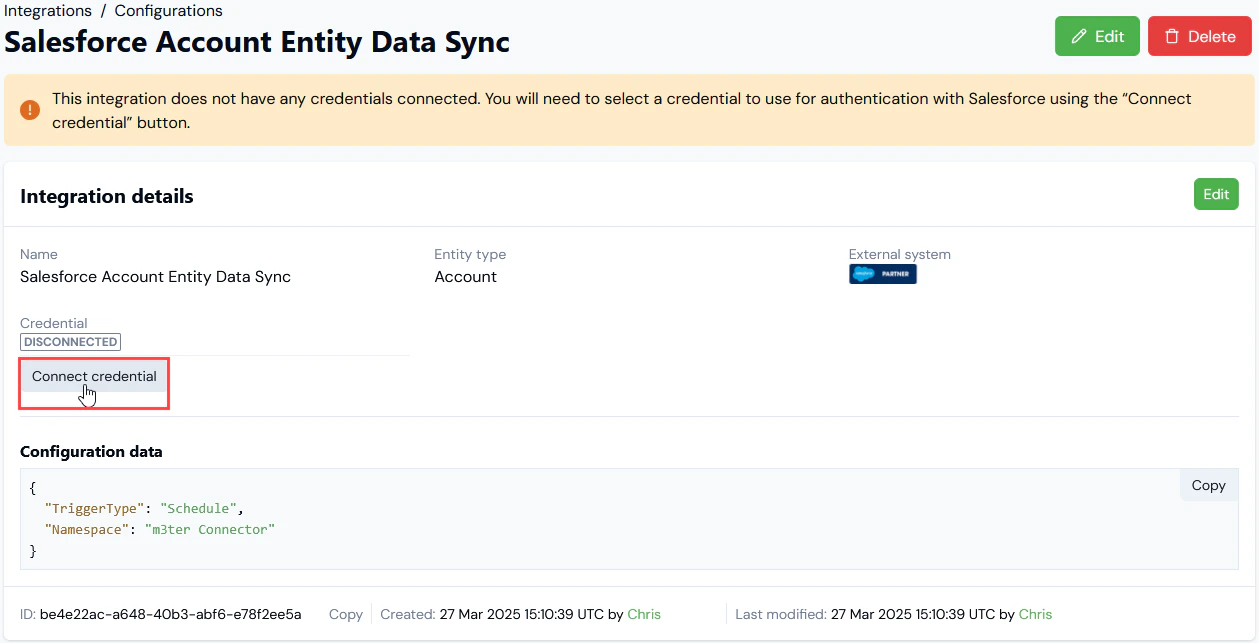Click the Salesforce Partner logo
This screenshot has width=1259, height=643.
883,274
